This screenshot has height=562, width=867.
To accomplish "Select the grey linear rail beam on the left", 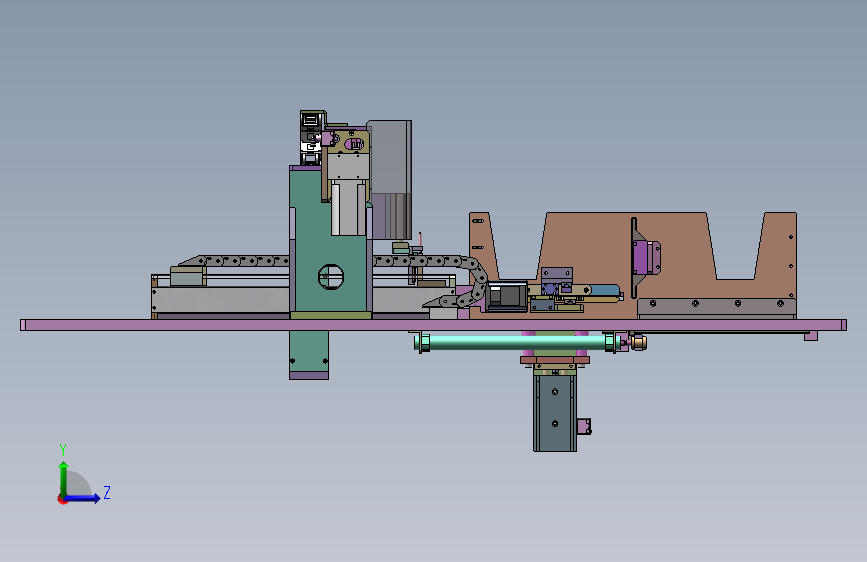I will [220, 299].
